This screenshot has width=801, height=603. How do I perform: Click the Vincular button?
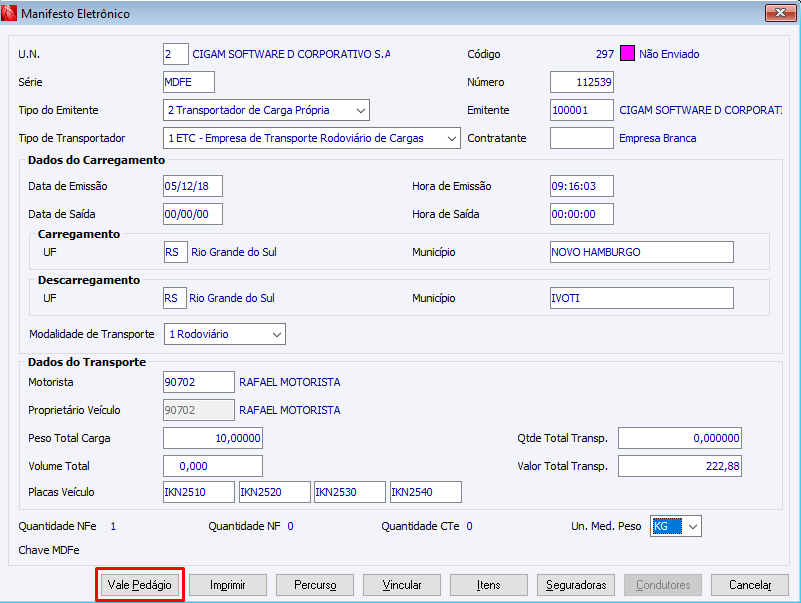(x=402, y=585)
